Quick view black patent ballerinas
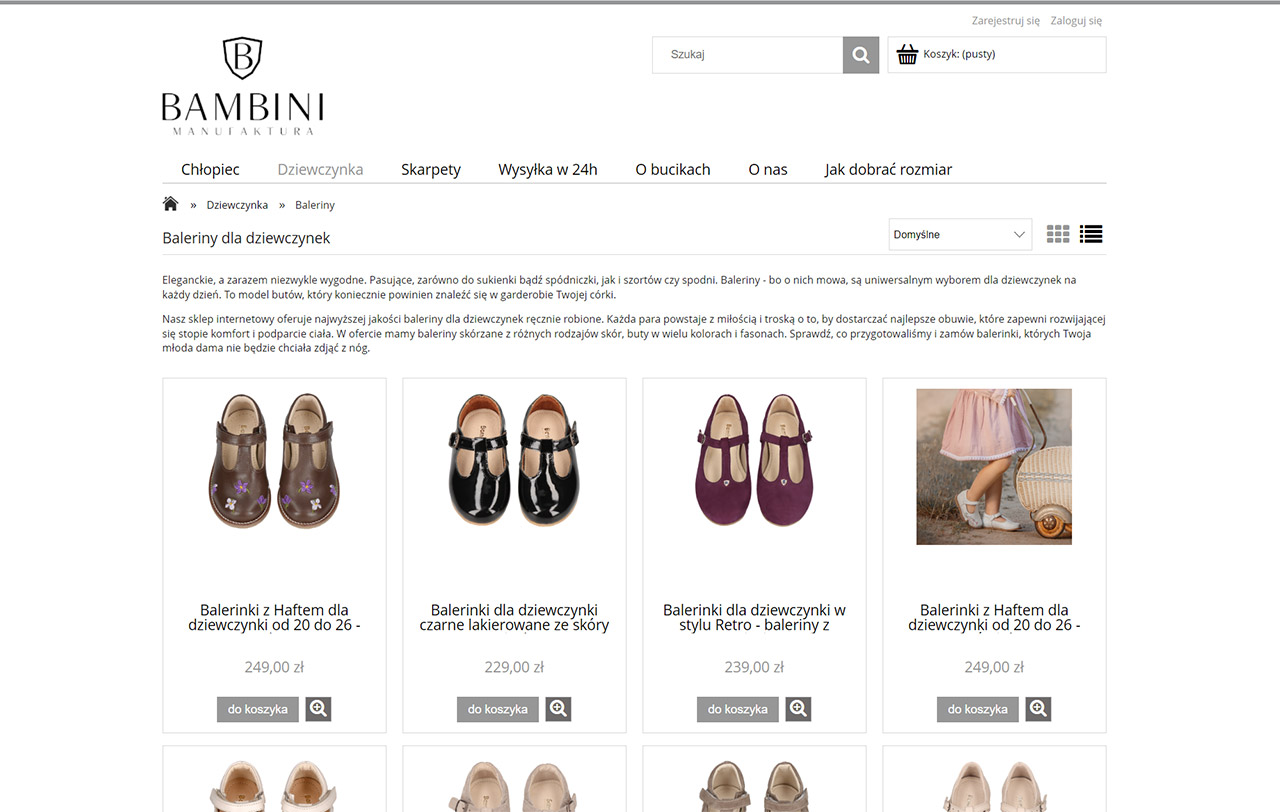This screenshot has width=1280, height=812. click(x=558, y=709)
